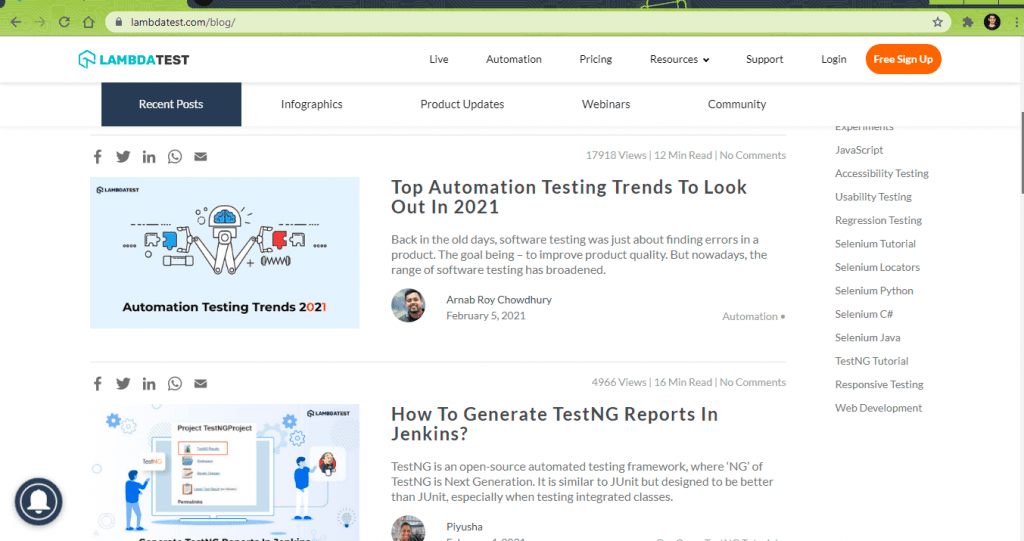Open browser extensions puzzle icon
The image size is (1024, 541).
[967, 22]
